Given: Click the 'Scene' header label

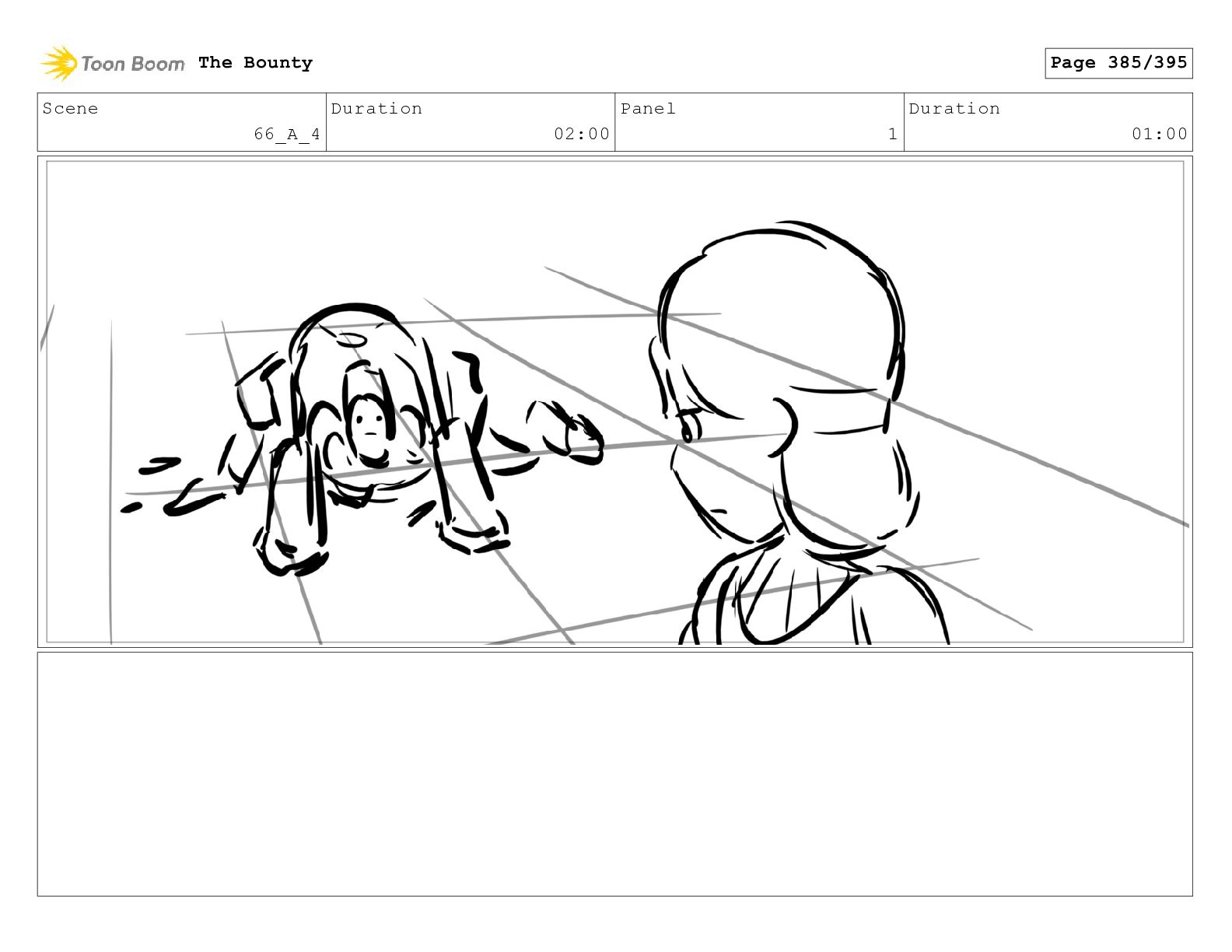Looking at the screenshot, I should pos(71,109).
